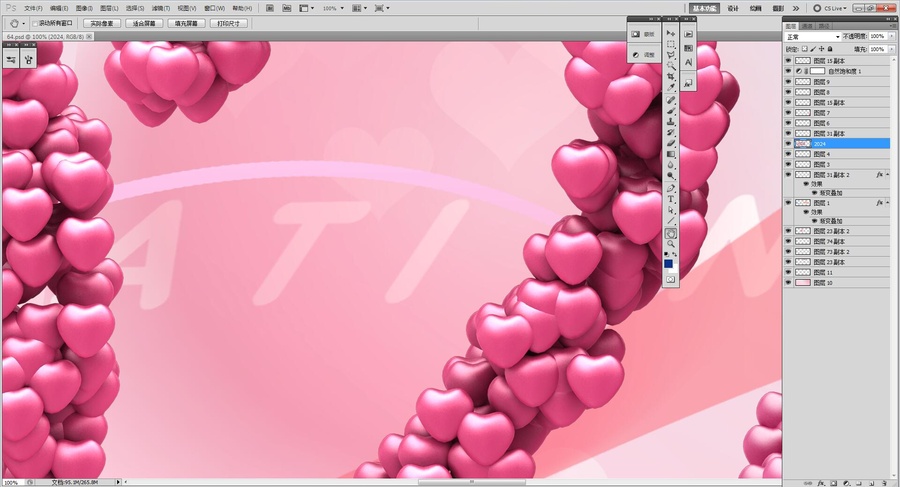Select the Horizontal Type tool

click(x=670, y=200)
